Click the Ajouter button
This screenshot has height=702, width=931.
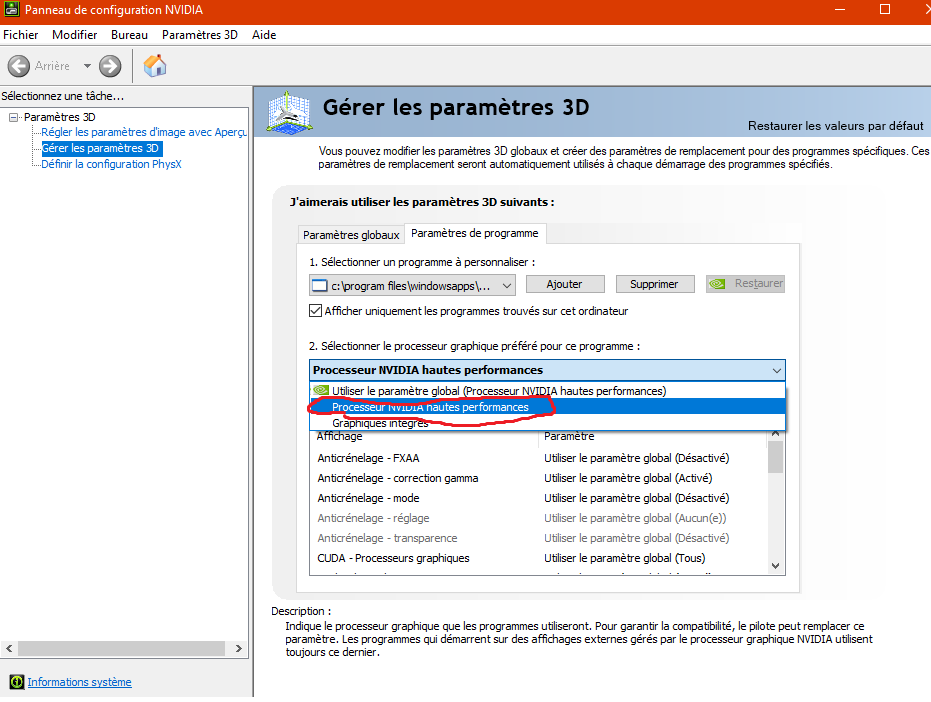(565, 284)
